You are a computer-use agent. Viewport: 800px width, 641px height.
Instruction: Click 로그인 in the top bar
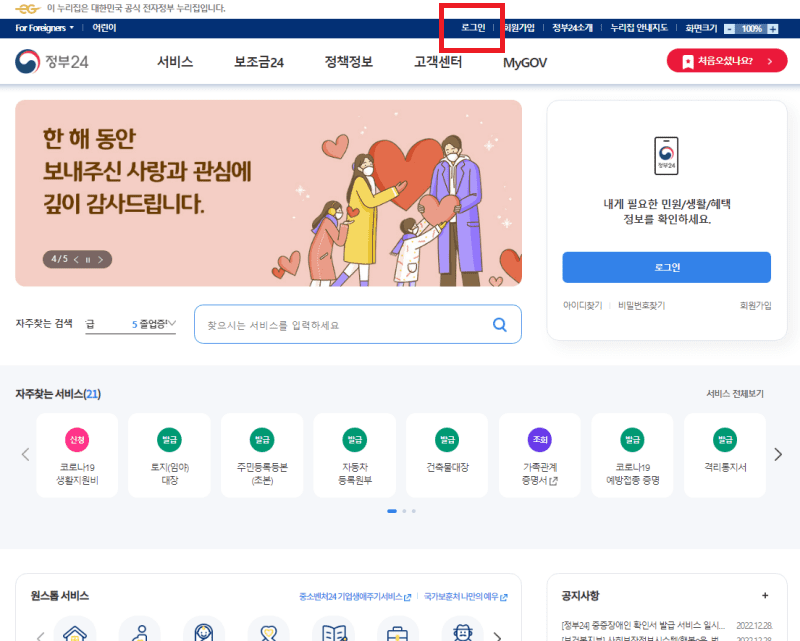coord(473,28)
